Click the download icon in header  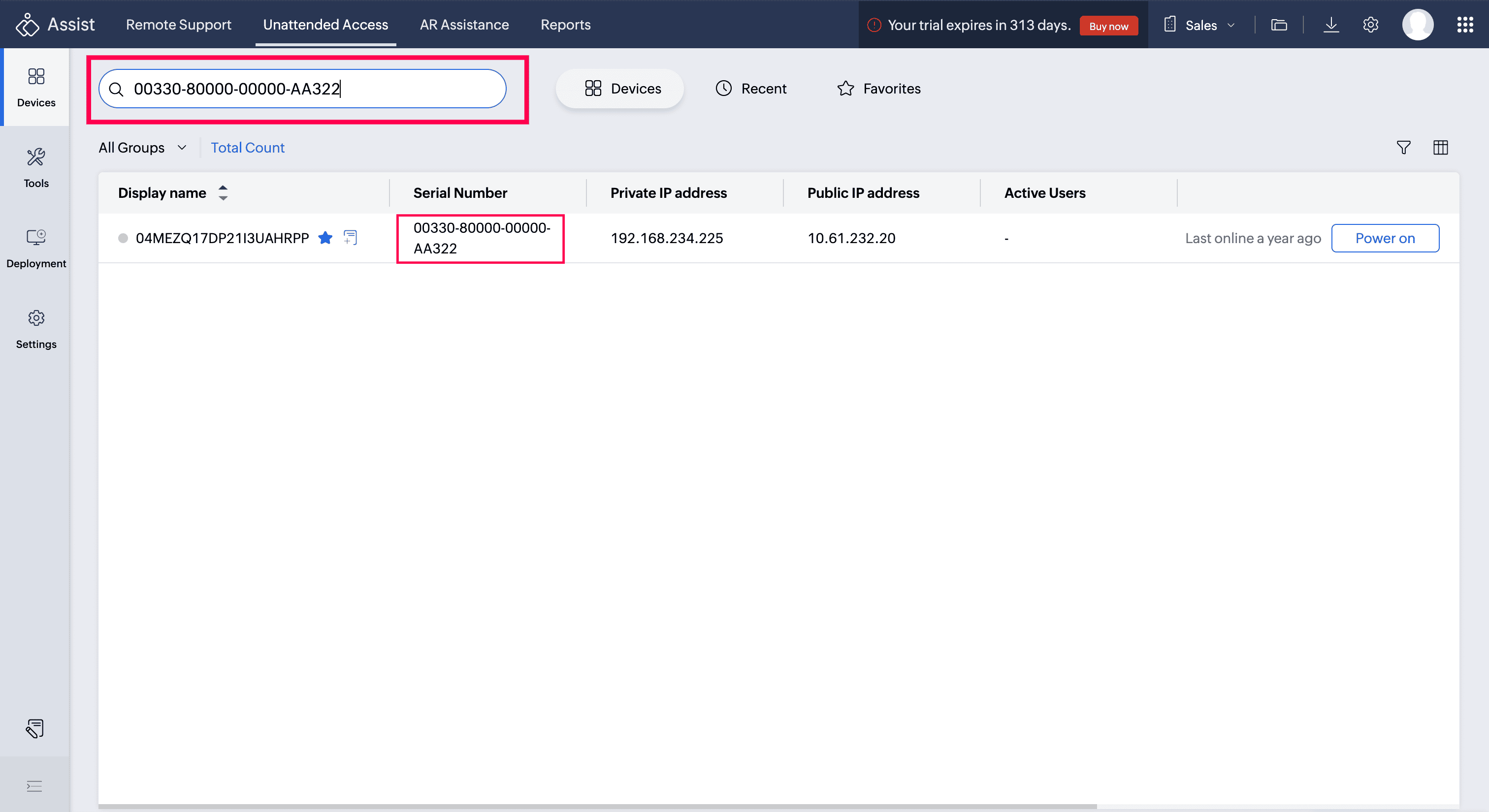click(1330, 25)
